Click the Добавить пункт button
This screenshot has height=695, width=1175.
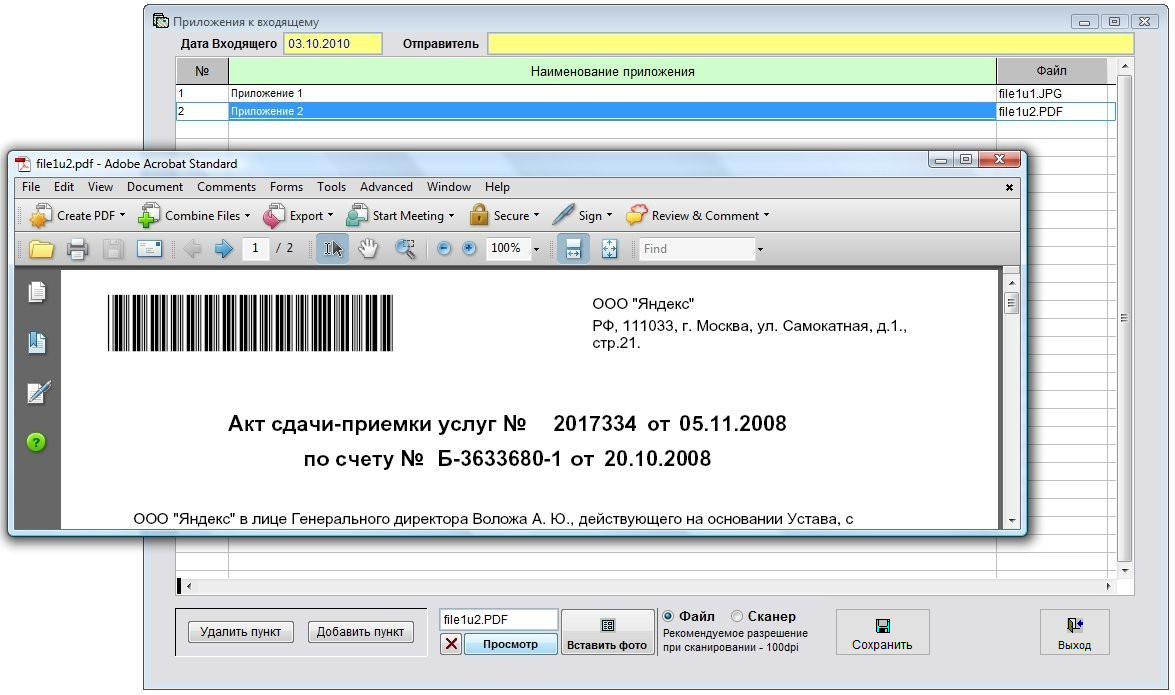pos(360,632)
